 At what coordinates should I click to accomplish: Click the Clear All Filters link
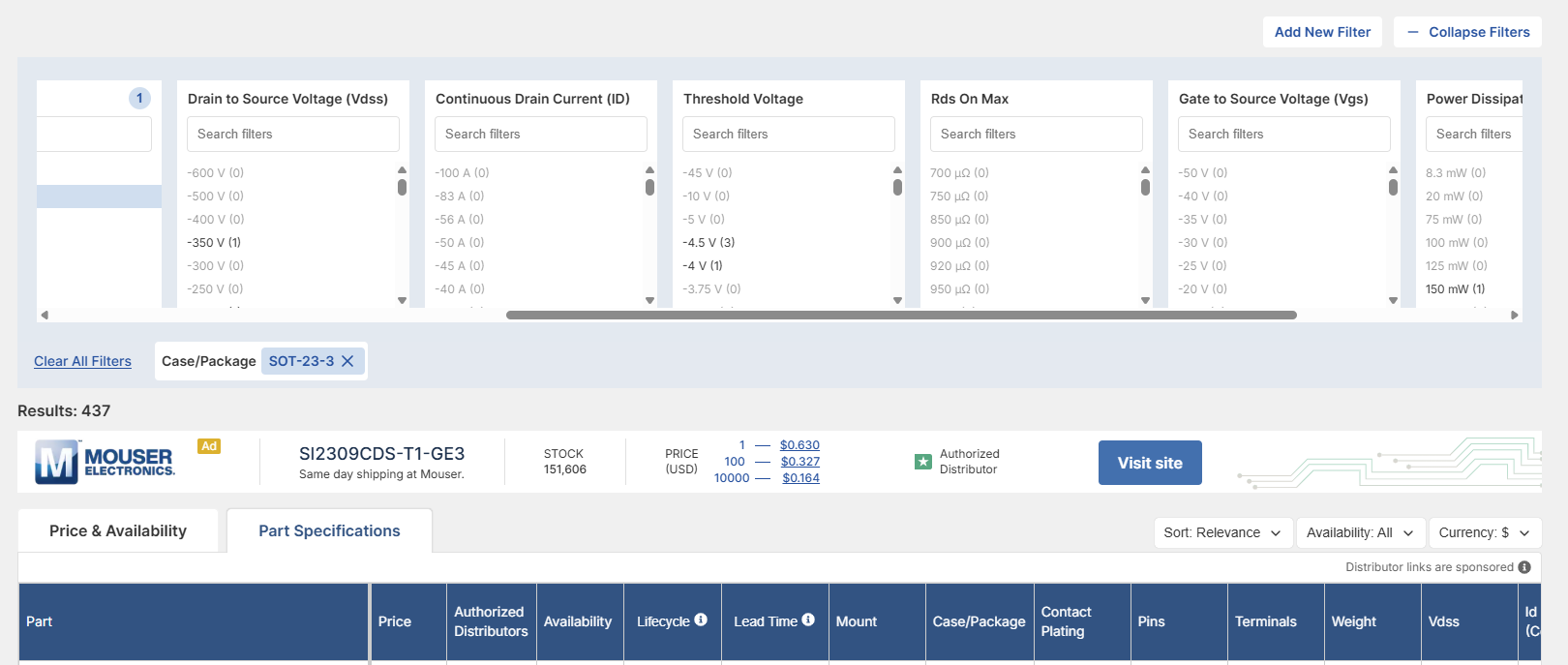point(82,361)
